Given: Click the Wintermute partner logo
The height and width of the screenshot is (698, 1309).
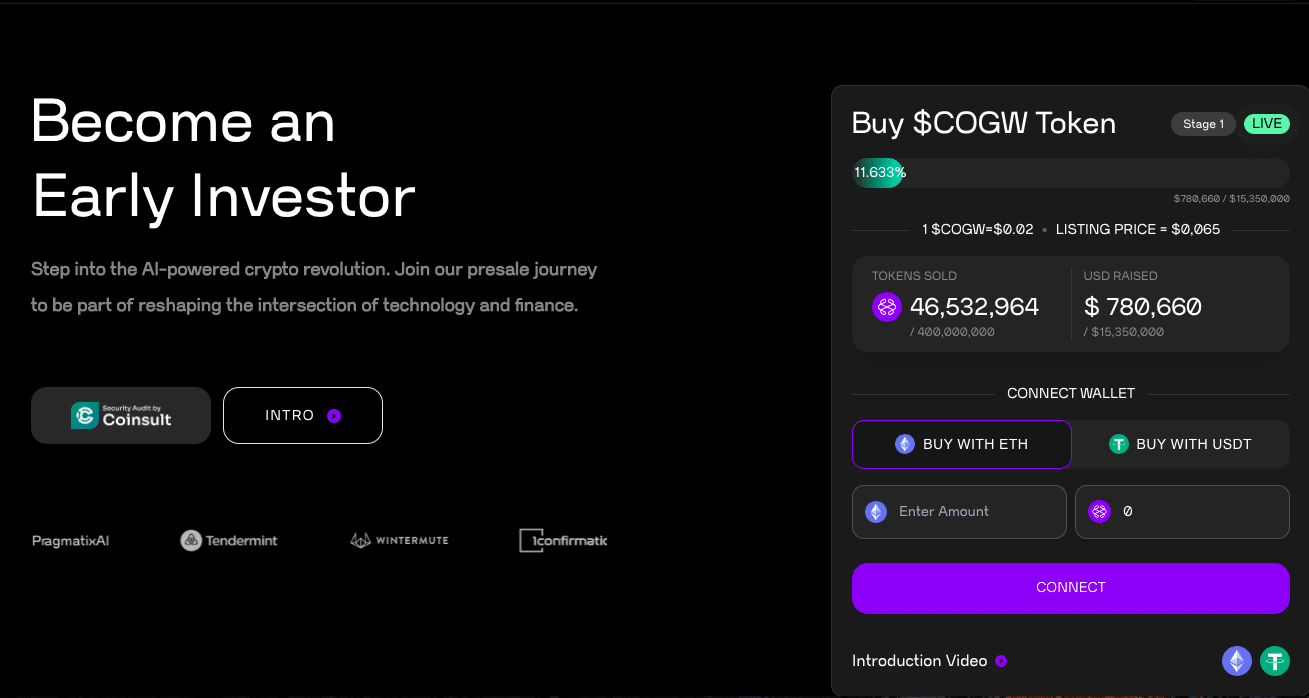Looking at the screenshot, I should 399,540.
